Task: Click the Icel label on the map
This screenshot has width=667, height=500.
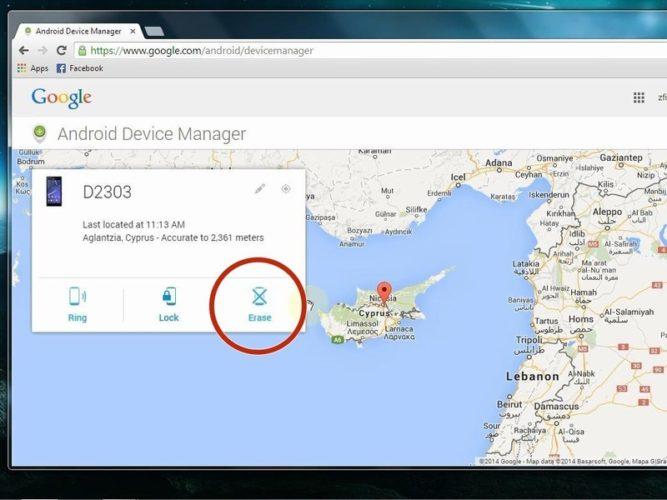Action: [458, 177]
